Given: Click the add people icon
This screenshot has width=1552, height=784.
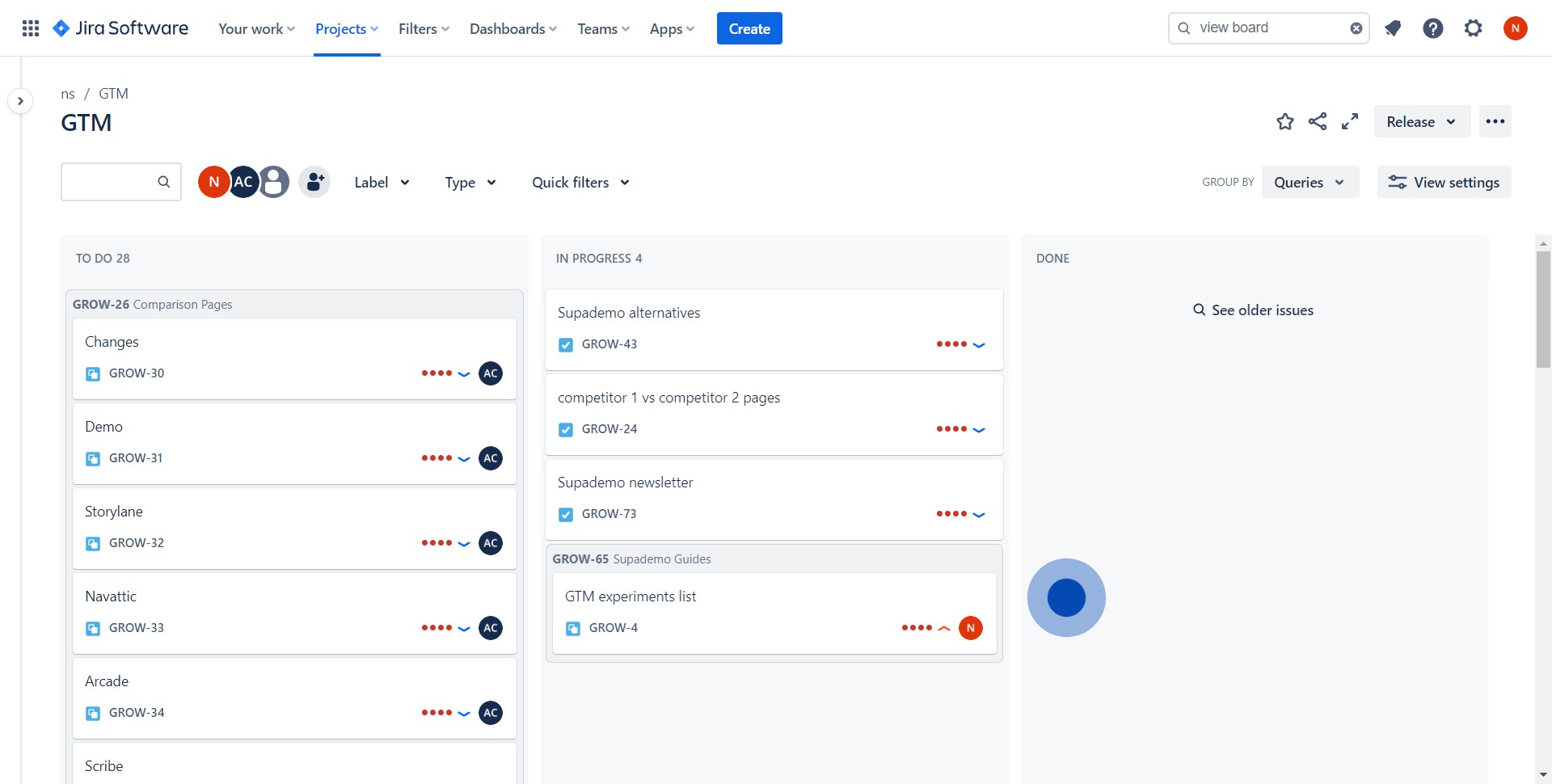Looking at the screenshot, I should [315, 182].
